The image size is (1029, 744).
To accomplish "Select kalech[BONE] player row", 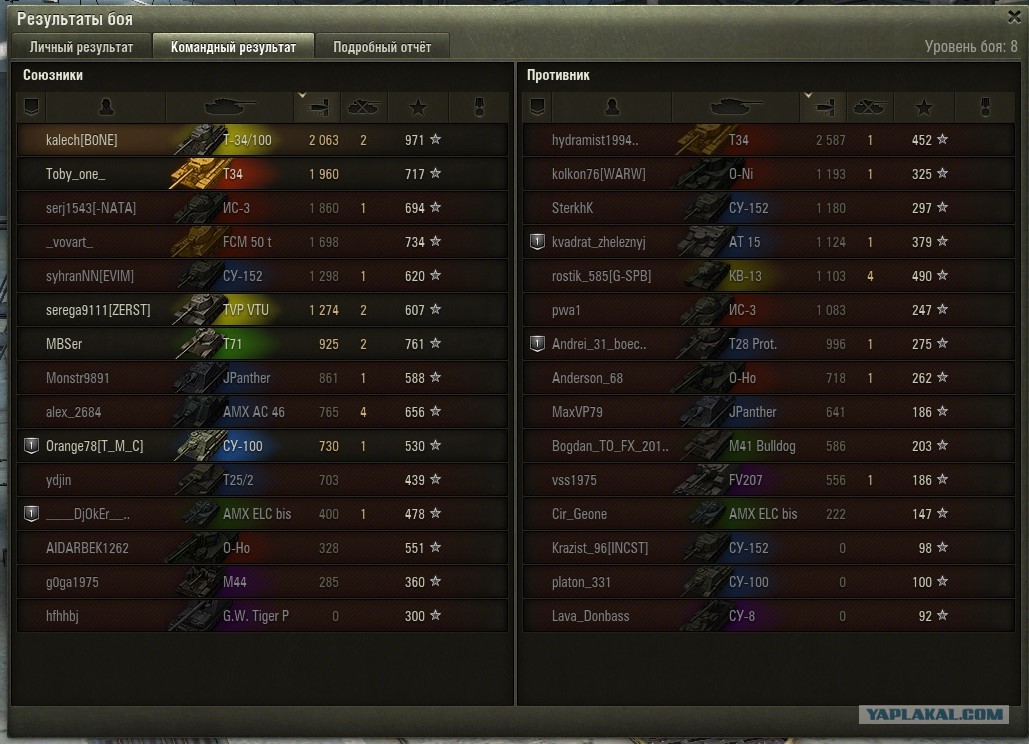I will click(x=262, y=140).
